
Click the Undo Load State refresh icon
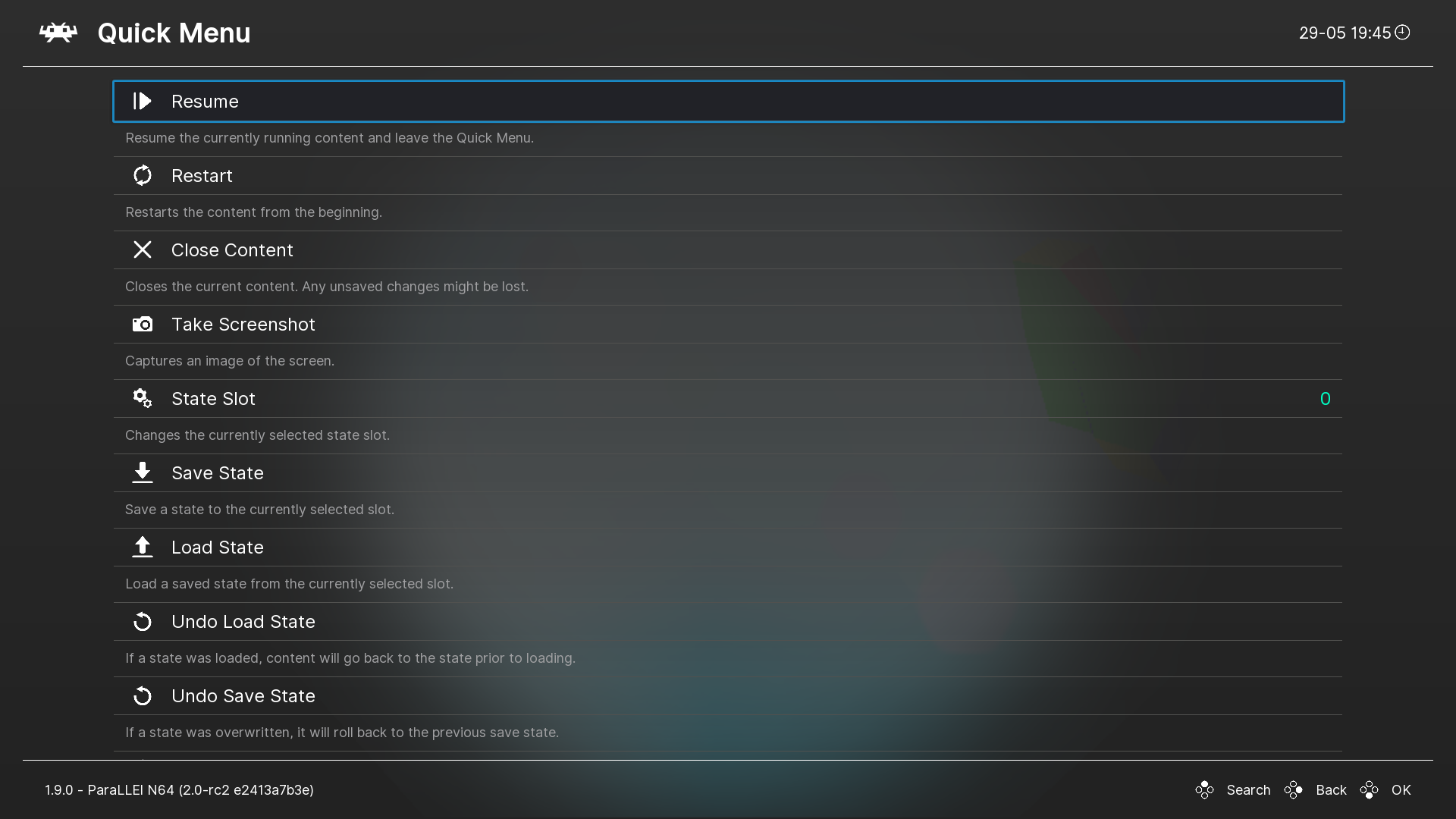[142, 621]
